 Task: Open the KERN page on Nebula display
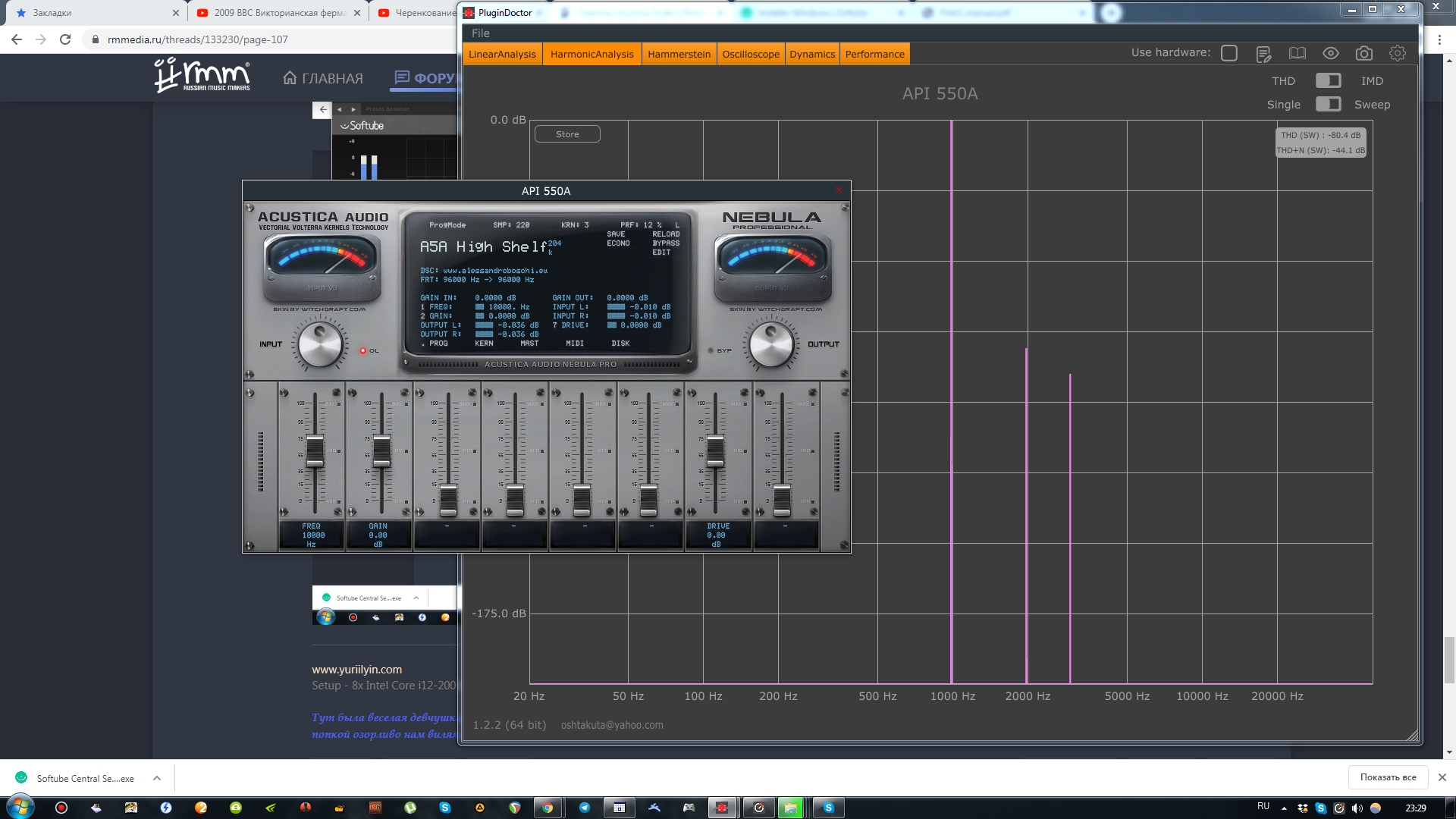(484, 344)
